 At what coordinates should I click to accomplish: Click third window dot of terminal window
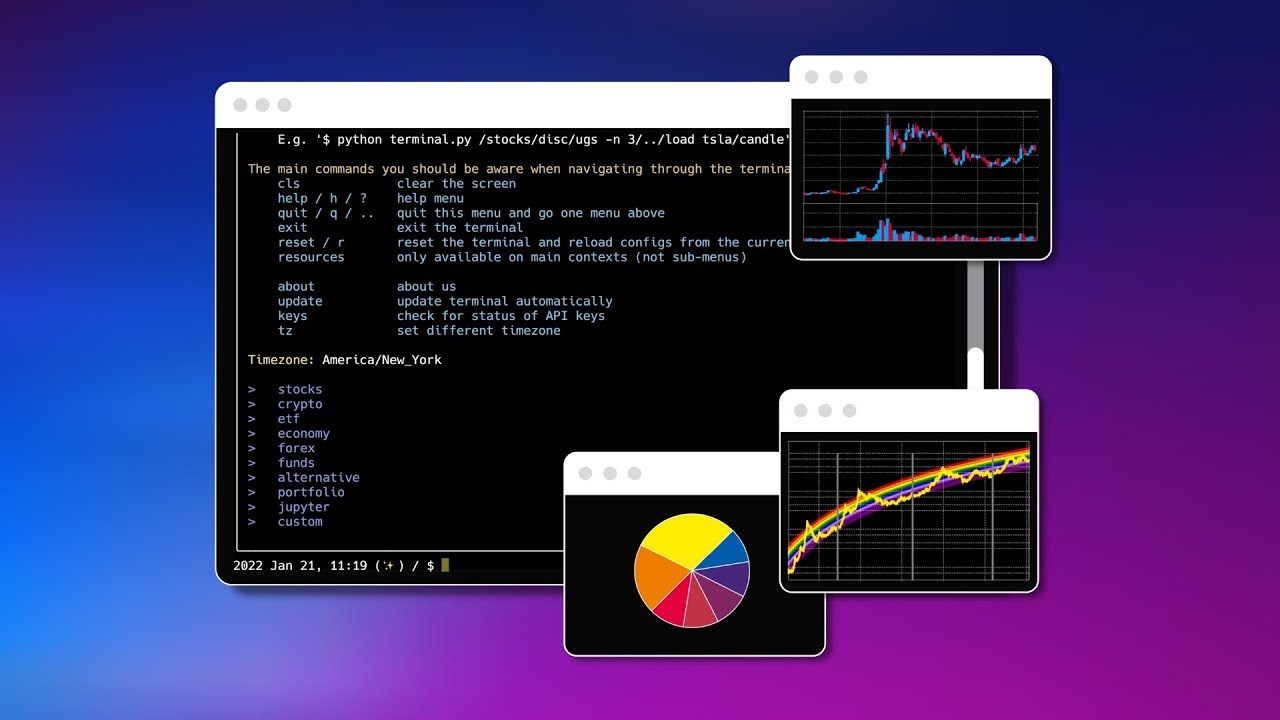coord(284,105)
